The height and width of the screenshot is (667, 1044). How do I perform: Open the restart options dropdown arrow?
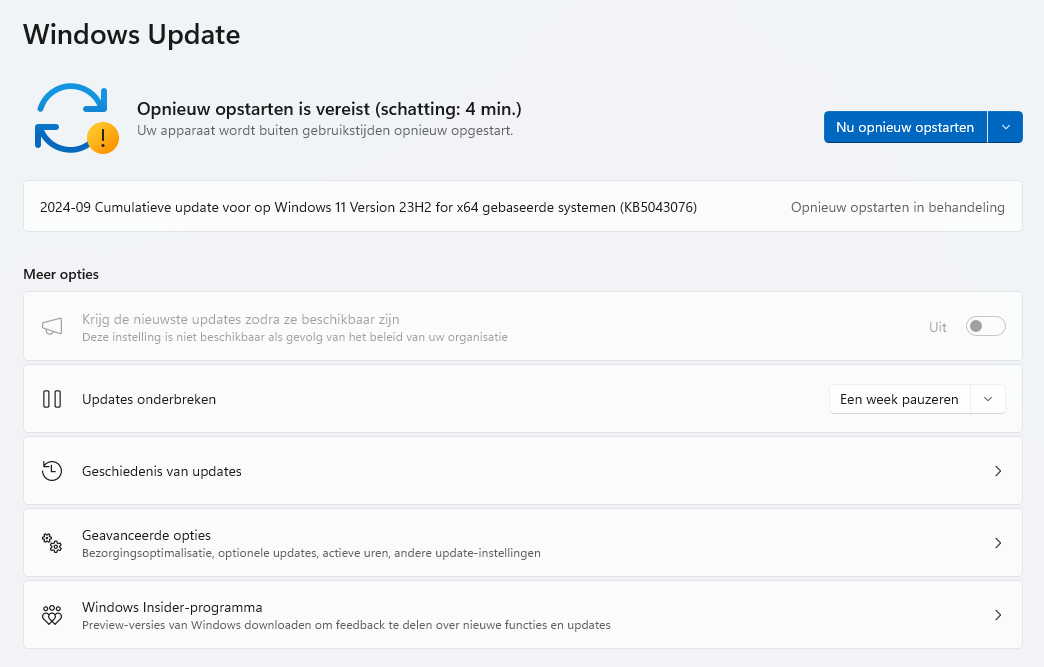1005,127
